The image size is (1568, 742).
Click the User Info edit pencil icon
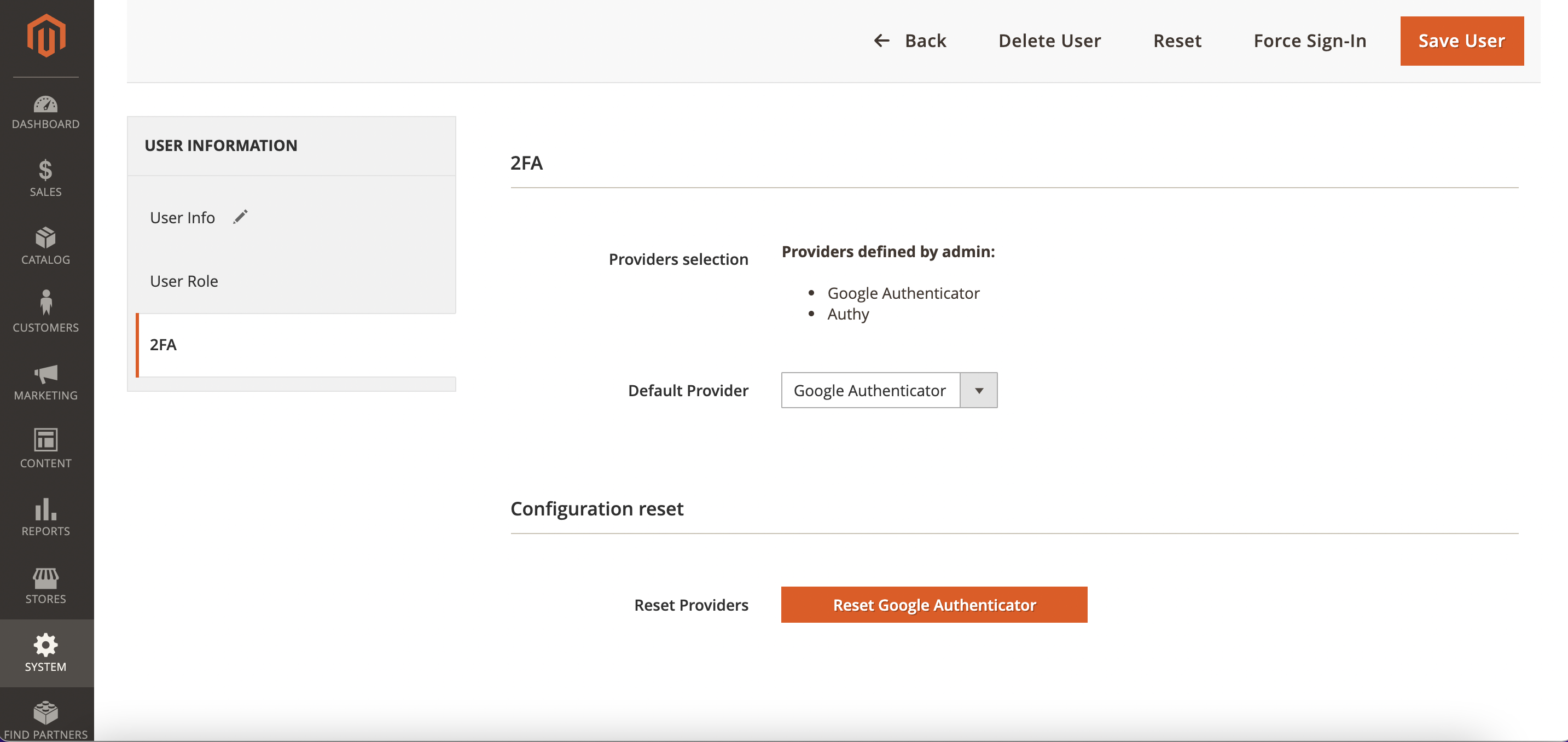[x=239, y=216]
